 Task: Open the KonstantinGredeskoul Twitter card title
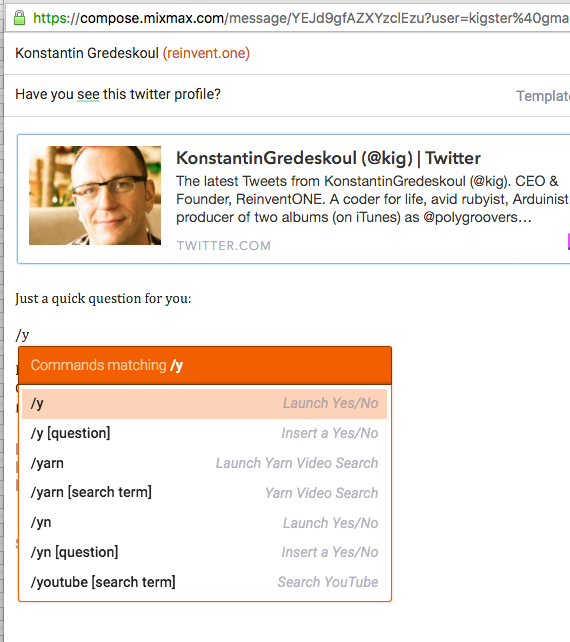coord(328,158)
